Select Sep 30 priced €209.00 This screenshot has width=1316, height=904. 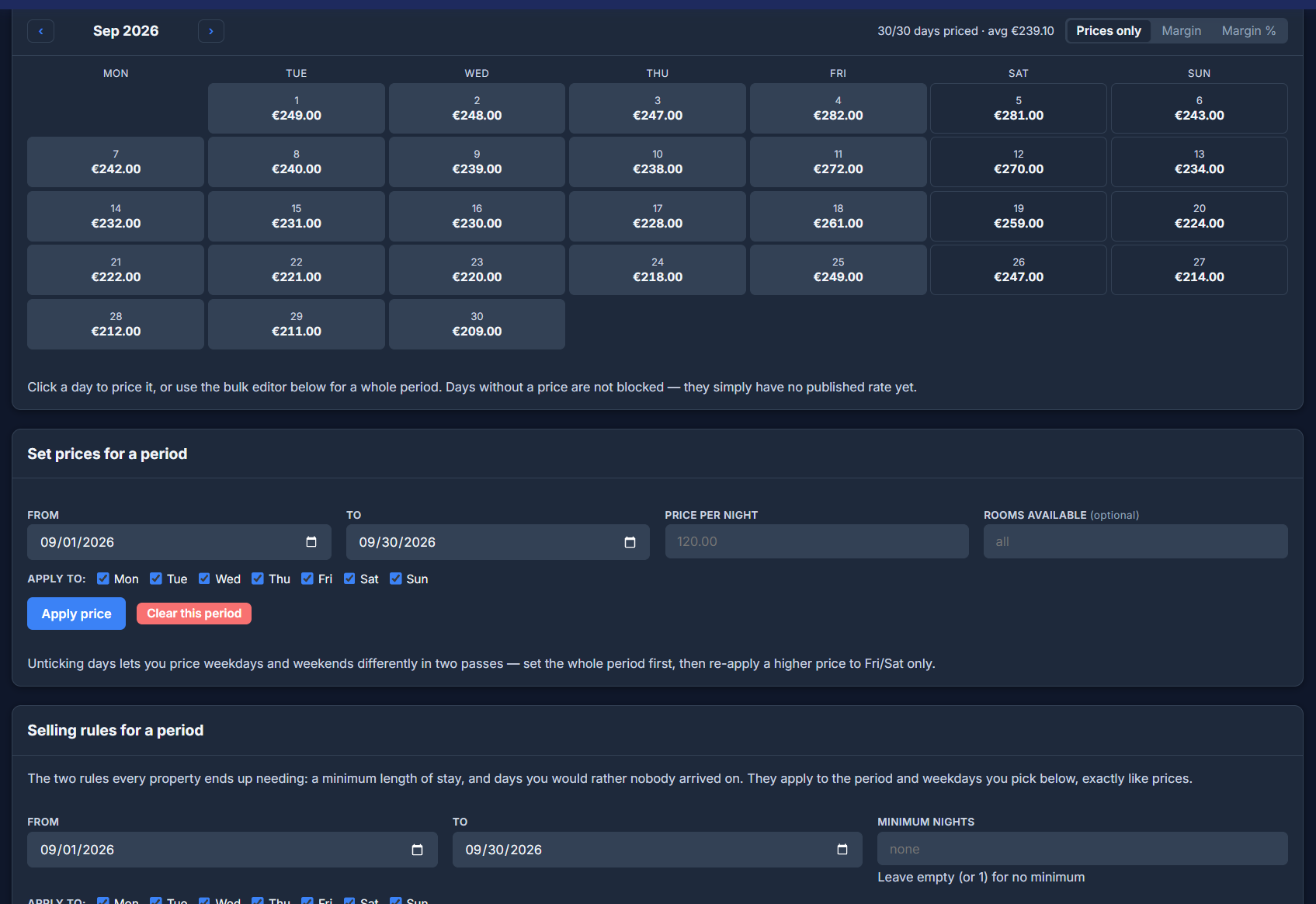pyautogui.click(x=477, y=324)
